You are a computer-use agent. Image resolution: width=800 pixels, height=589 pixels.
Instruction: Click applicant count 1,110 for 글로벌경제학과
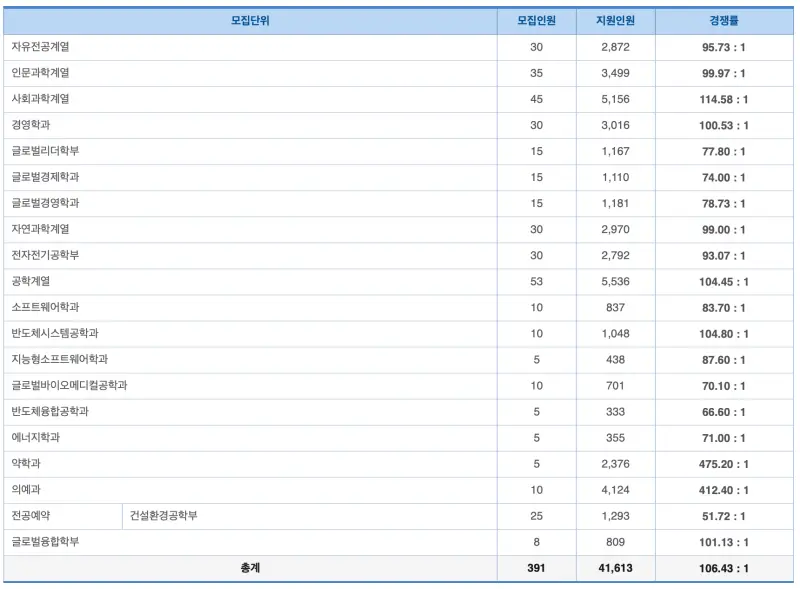pyautogui.click(x=615, y=178)
